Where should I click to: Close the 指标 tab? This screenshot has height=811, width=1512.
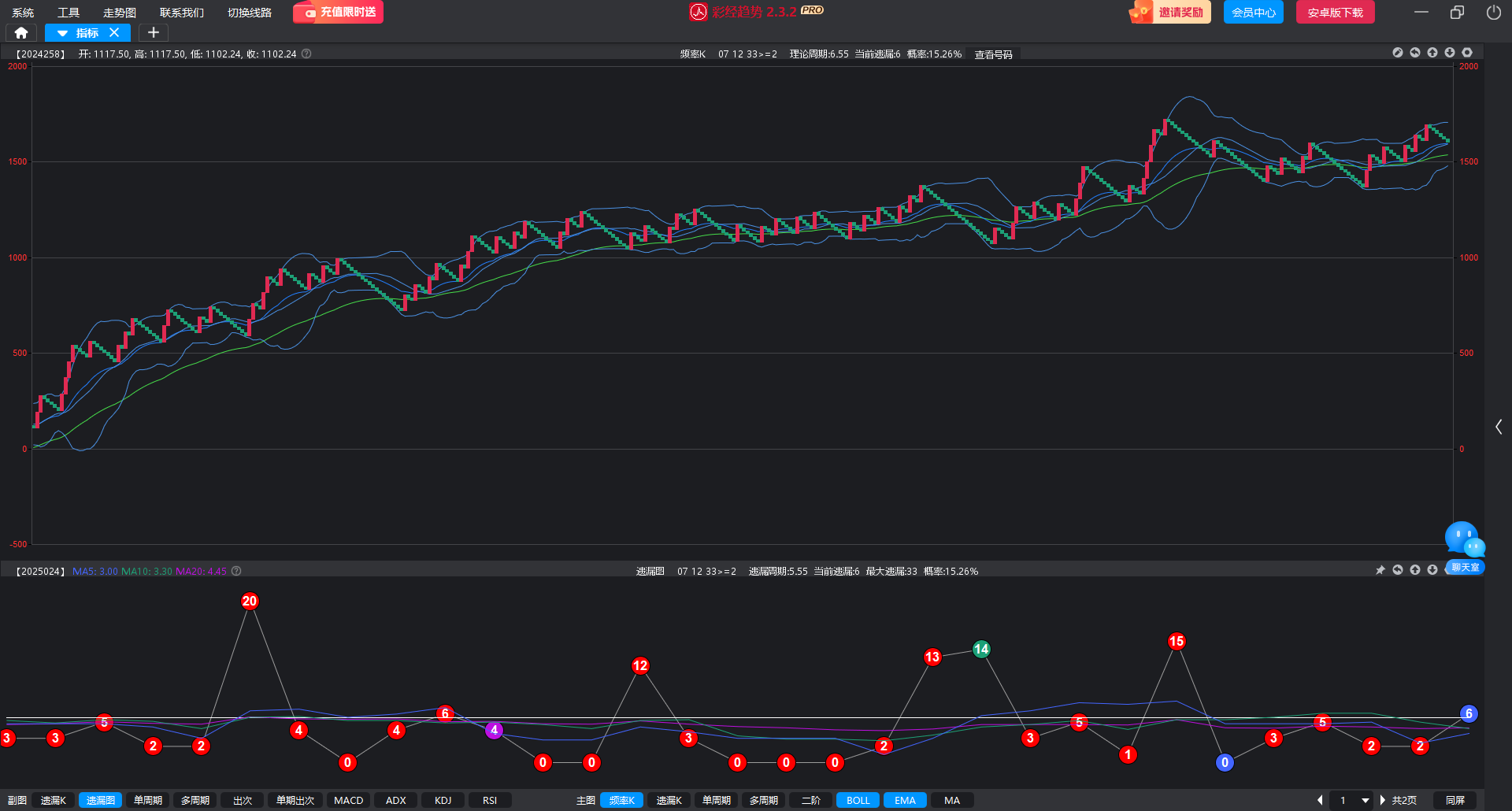(x=114, y=33)
